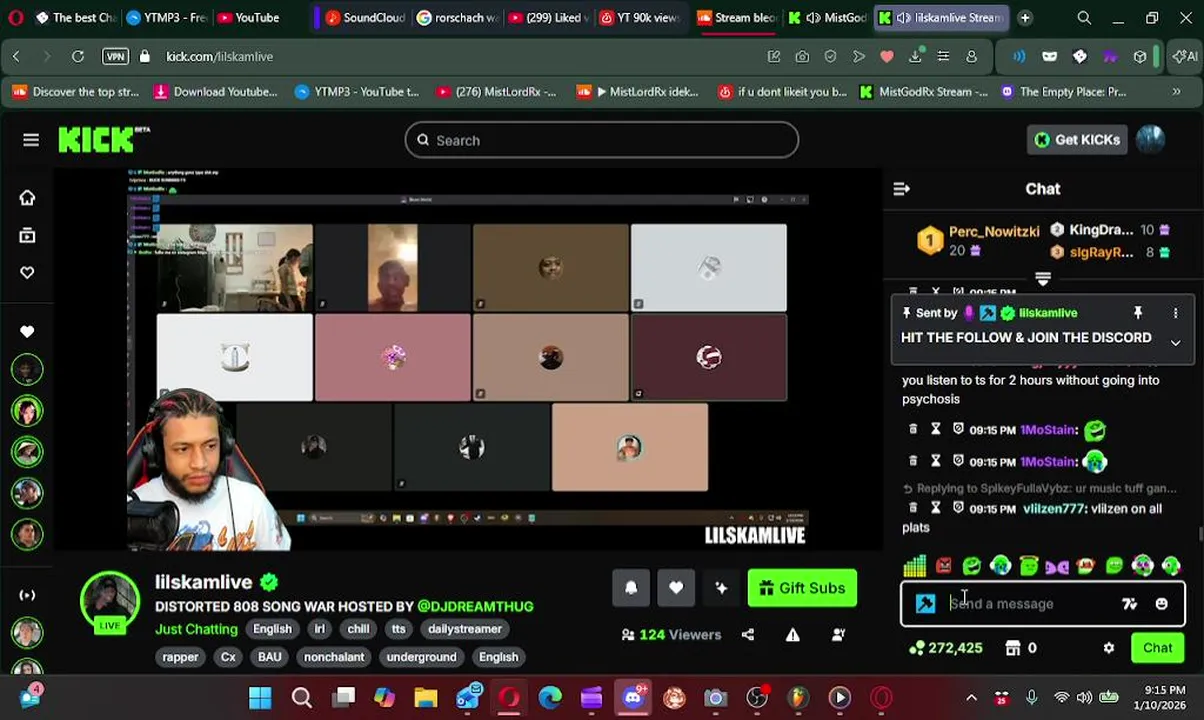
Task: Click Get KICKs button
Action: 1077,140
